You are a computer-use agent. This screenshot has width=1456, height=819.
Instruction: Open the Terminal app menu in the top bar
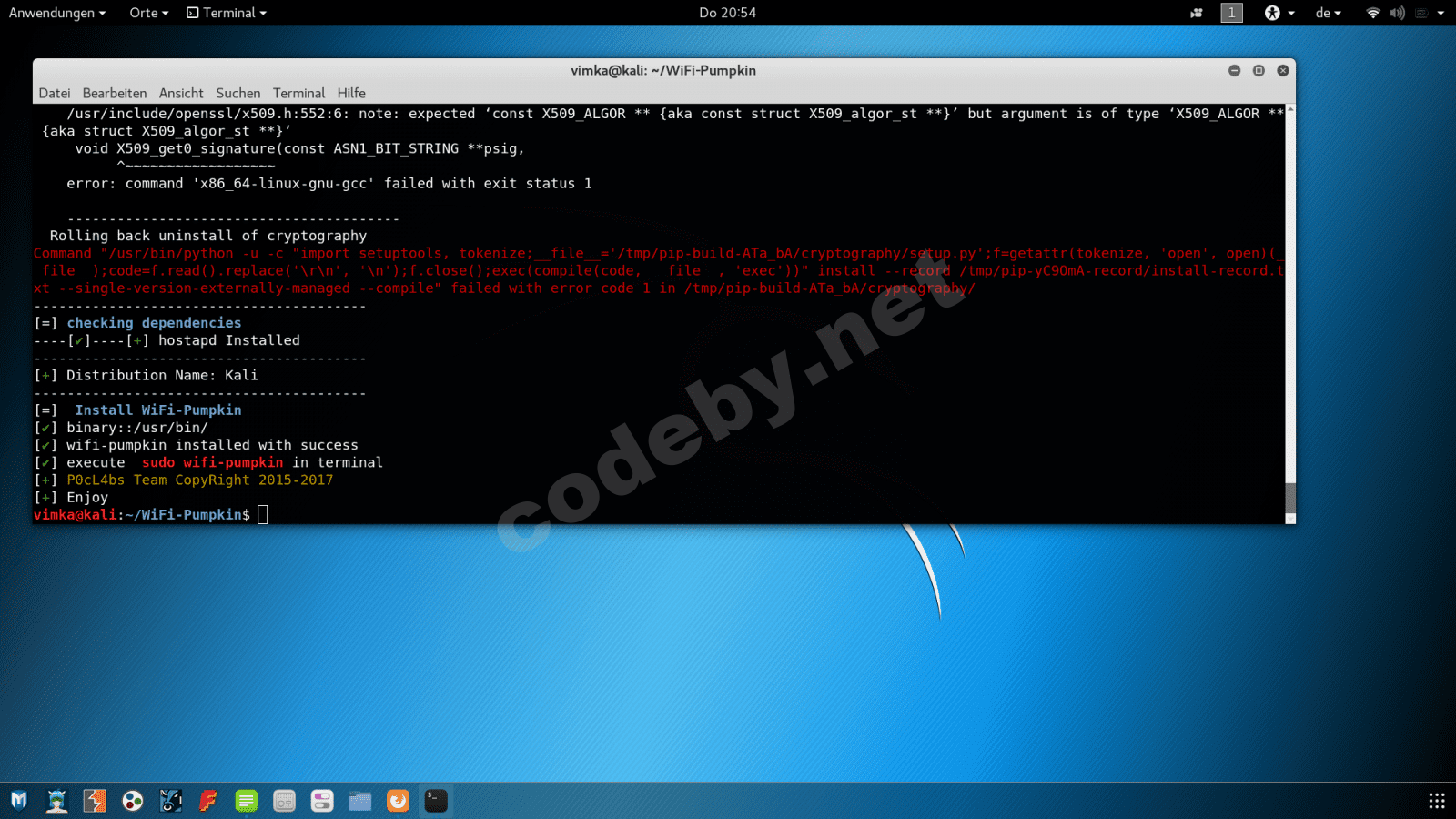point(227,13)
